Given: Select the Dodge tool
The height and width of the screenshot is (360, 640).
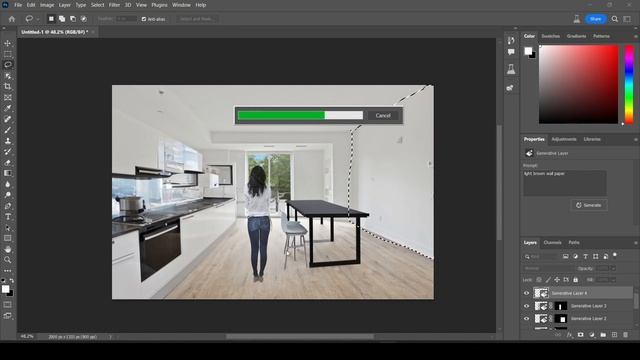Looking at the screenshot, I should 7,195.
